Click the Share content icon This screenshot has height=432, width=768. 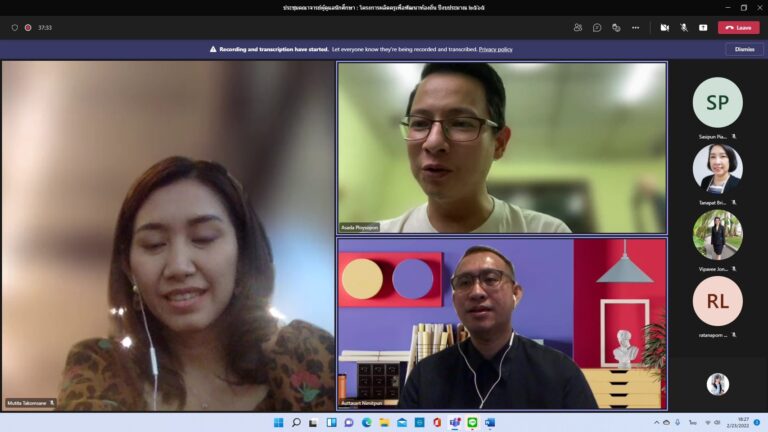point(703,27)
